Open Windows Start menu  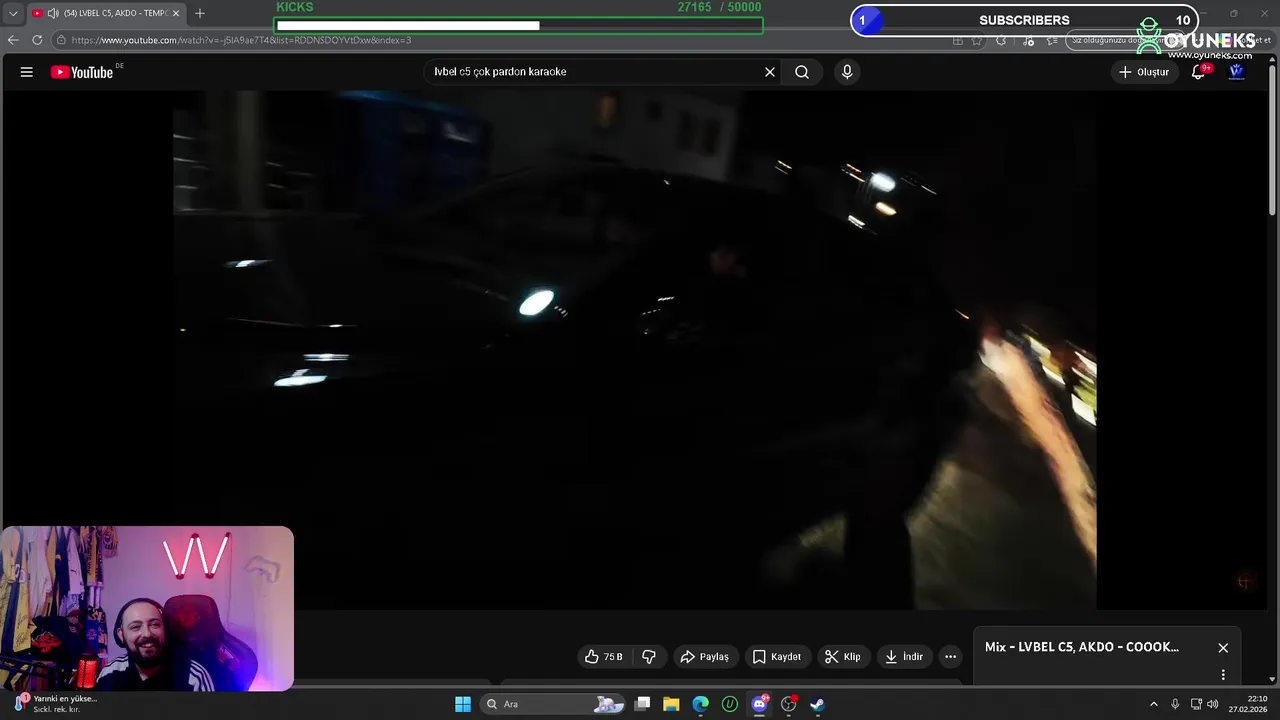(463, 704)
